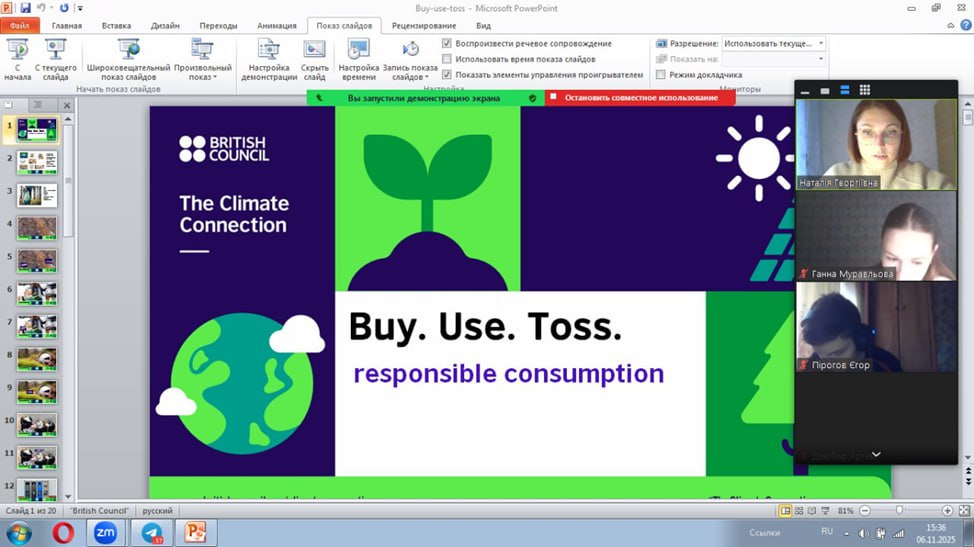Zoom in with plus button
Screen dimensions: 974x547
[947, 510]
